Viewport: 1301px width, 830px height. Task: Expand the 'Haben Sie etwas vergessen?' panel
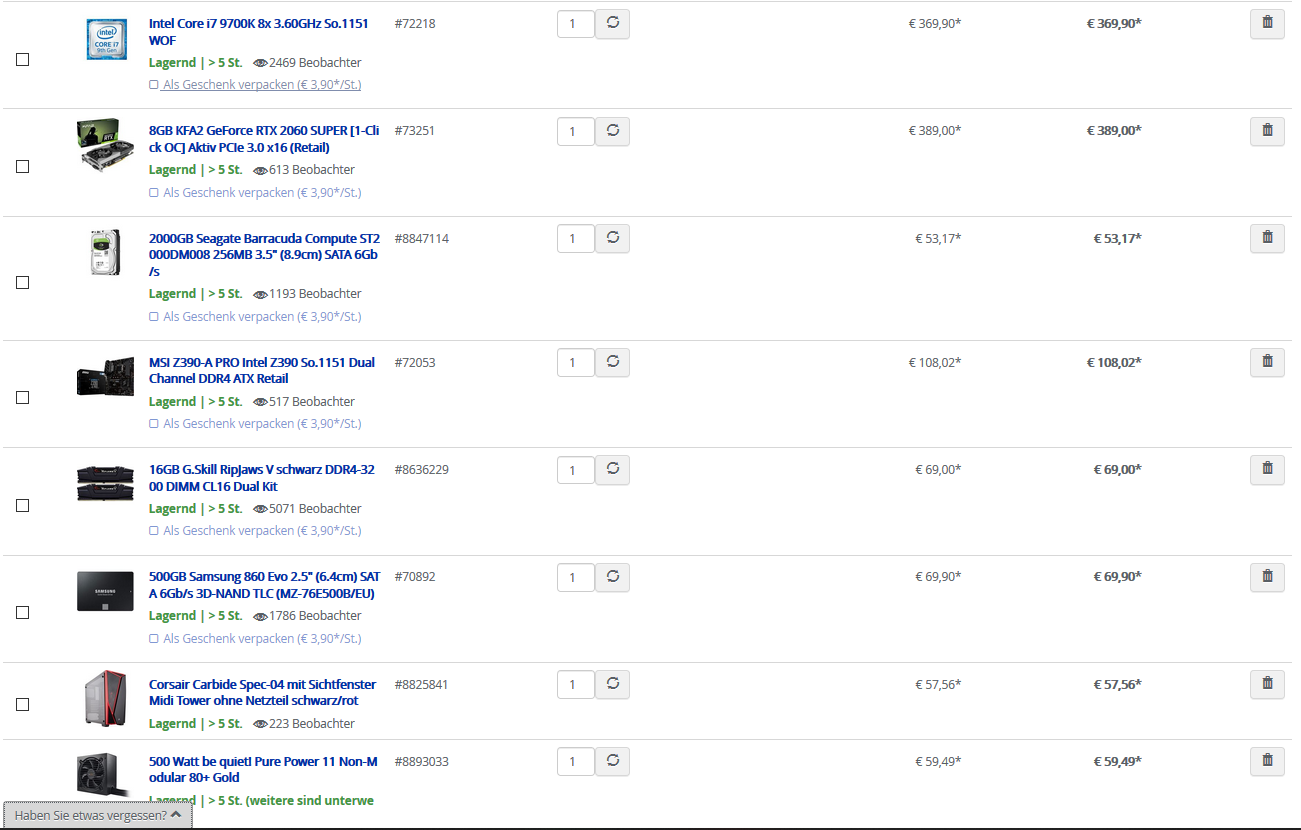click(x=98, y=815)
